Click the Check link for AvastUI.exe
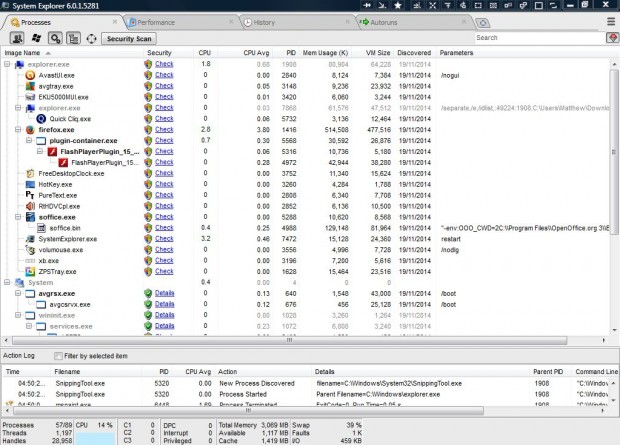Screen dimensions: 620x445 164,75
